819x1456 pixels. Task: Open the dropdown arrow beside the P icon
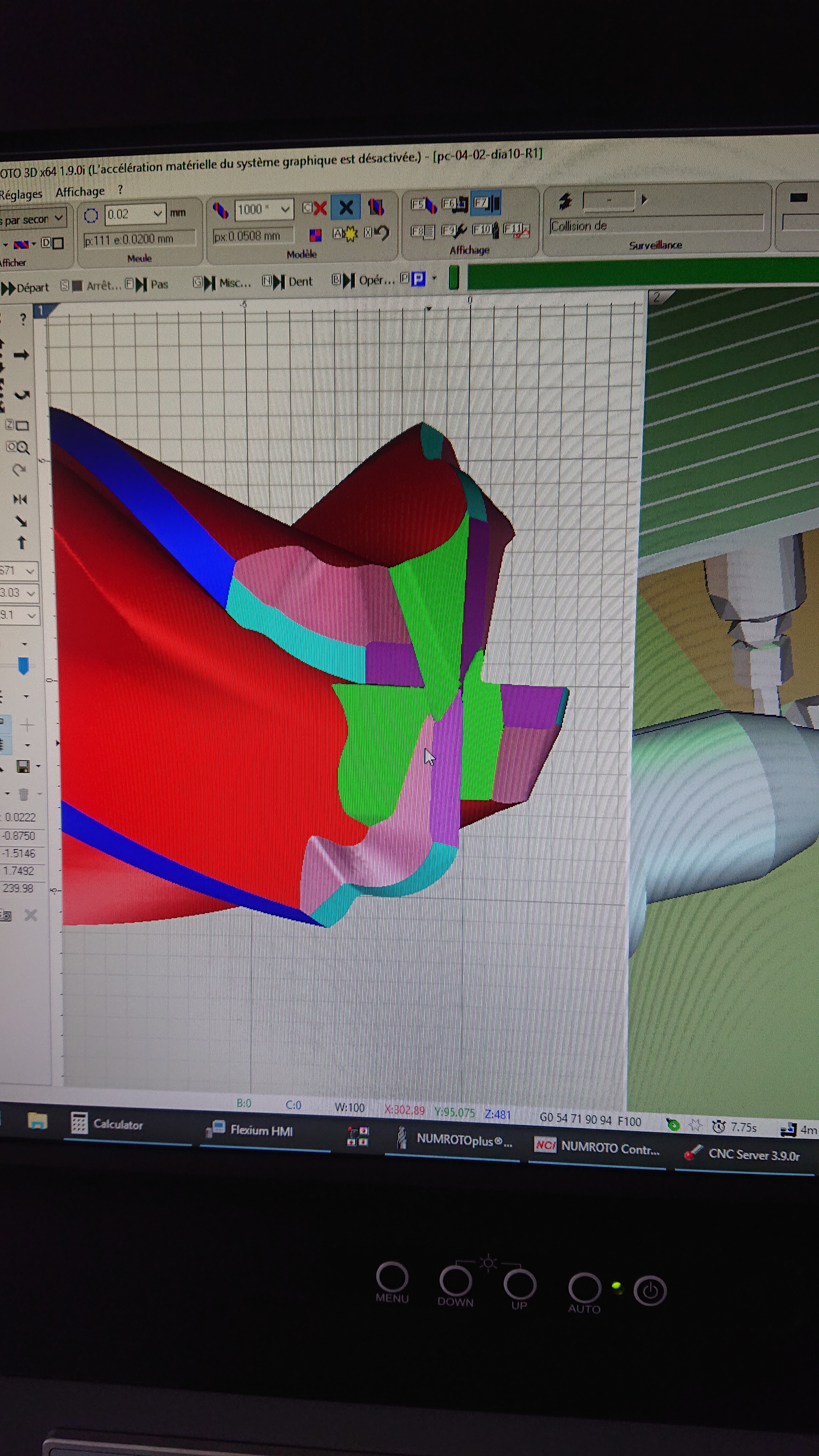[434, 278]
